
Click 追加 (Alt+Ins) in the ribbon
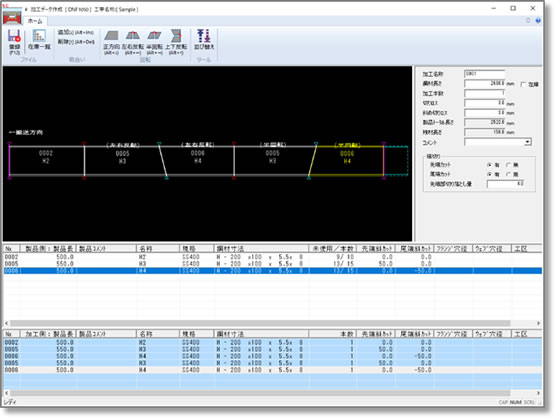(76, 32)
